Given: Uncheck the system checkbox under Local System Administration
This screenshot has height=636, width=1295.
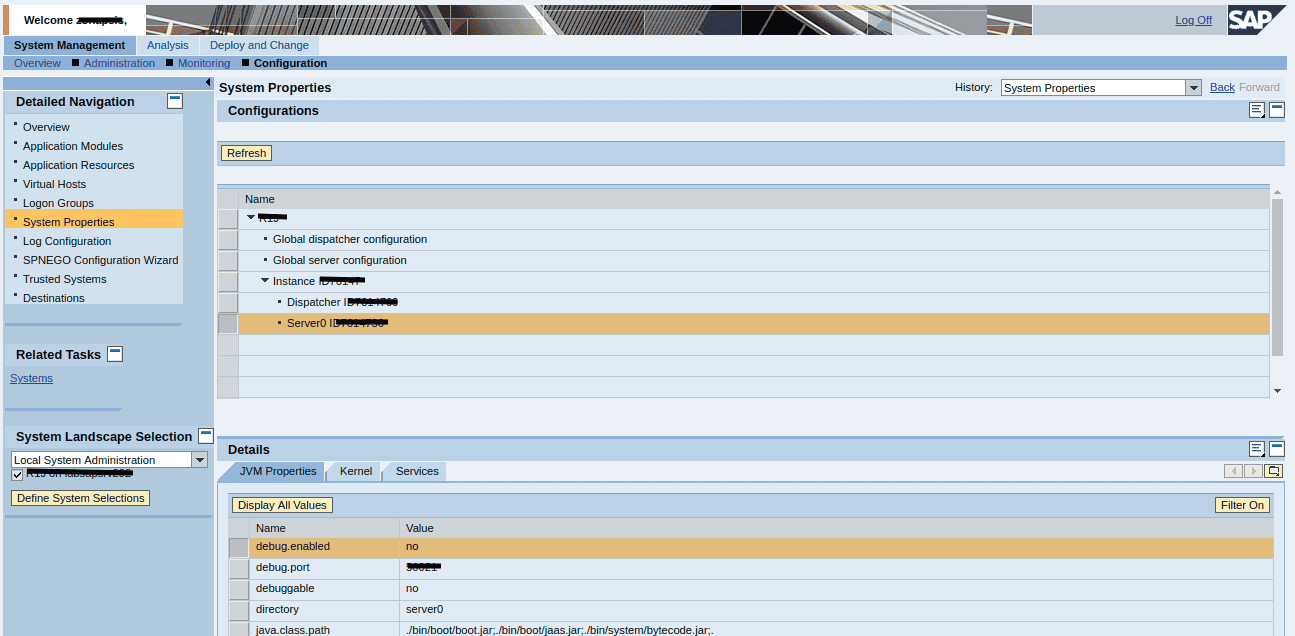Looking at the screenshot, I should pyautogui.click(x=17, y=474).
